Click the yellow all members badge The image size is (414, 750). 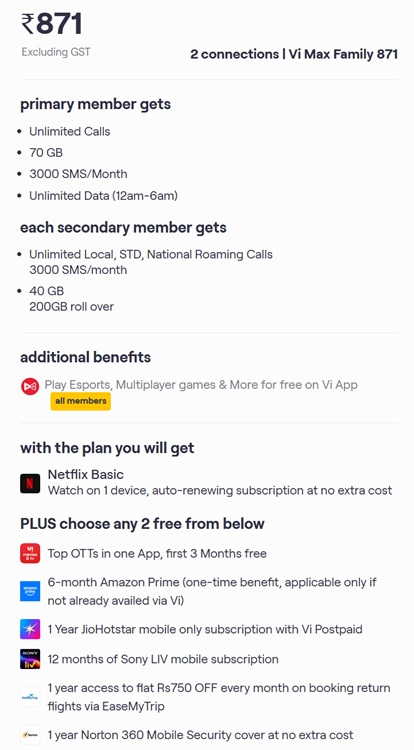pos(81,401)
